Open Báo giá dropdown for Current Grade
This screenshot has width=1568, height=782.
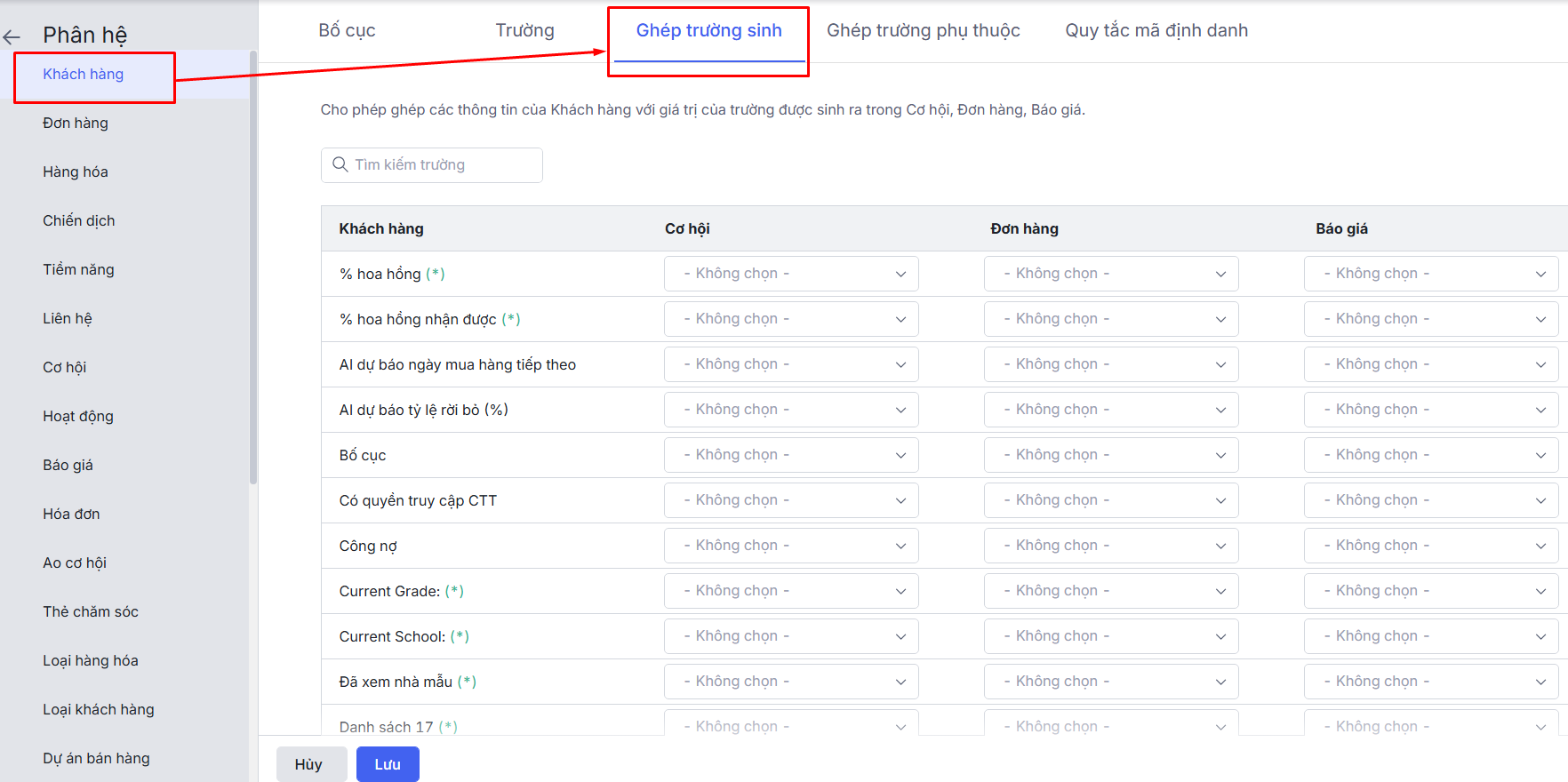click(x=1430, y=591)
